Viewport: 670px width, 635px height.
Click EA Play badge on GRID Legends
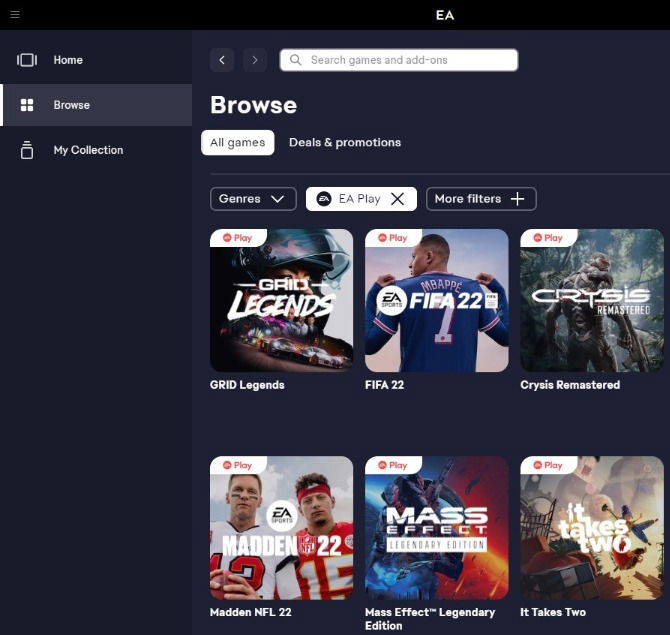tap(238, 238)
